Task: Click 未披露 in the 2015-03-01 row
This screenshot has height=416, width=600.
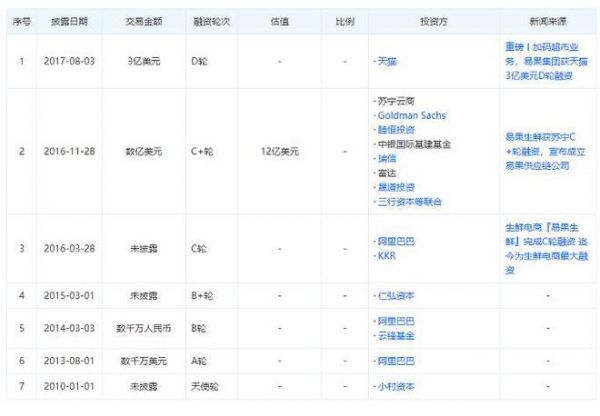Action: [x=144, y=296]
